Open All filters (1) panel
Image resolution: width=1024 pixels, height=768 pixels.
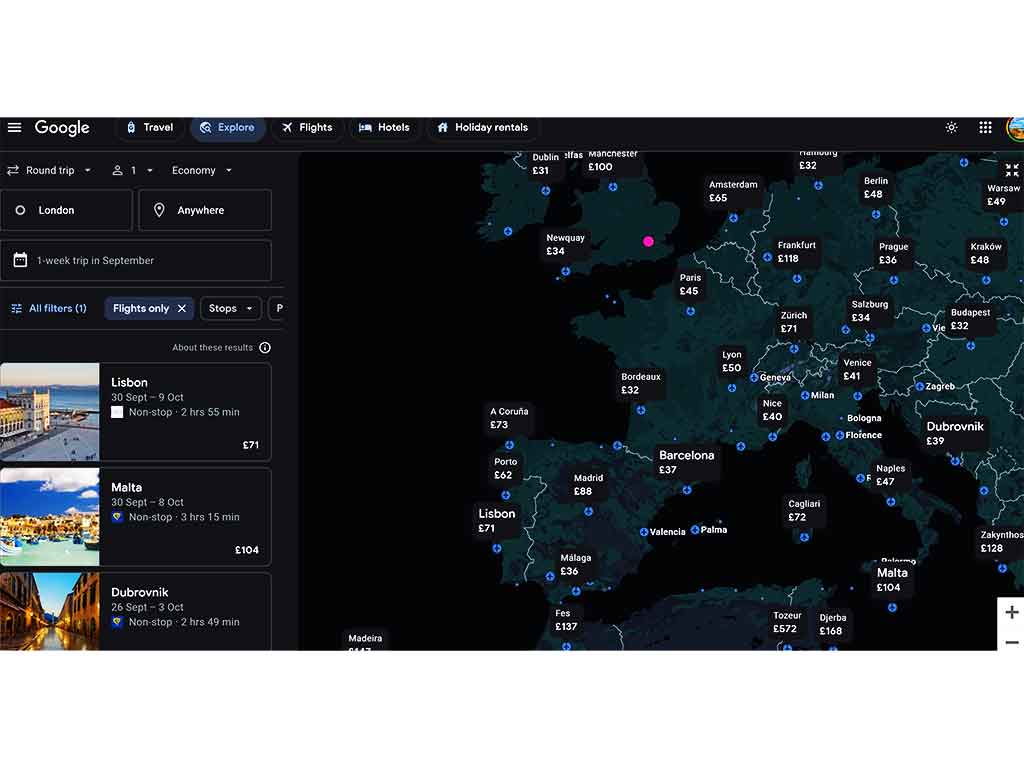pos(49,308)
